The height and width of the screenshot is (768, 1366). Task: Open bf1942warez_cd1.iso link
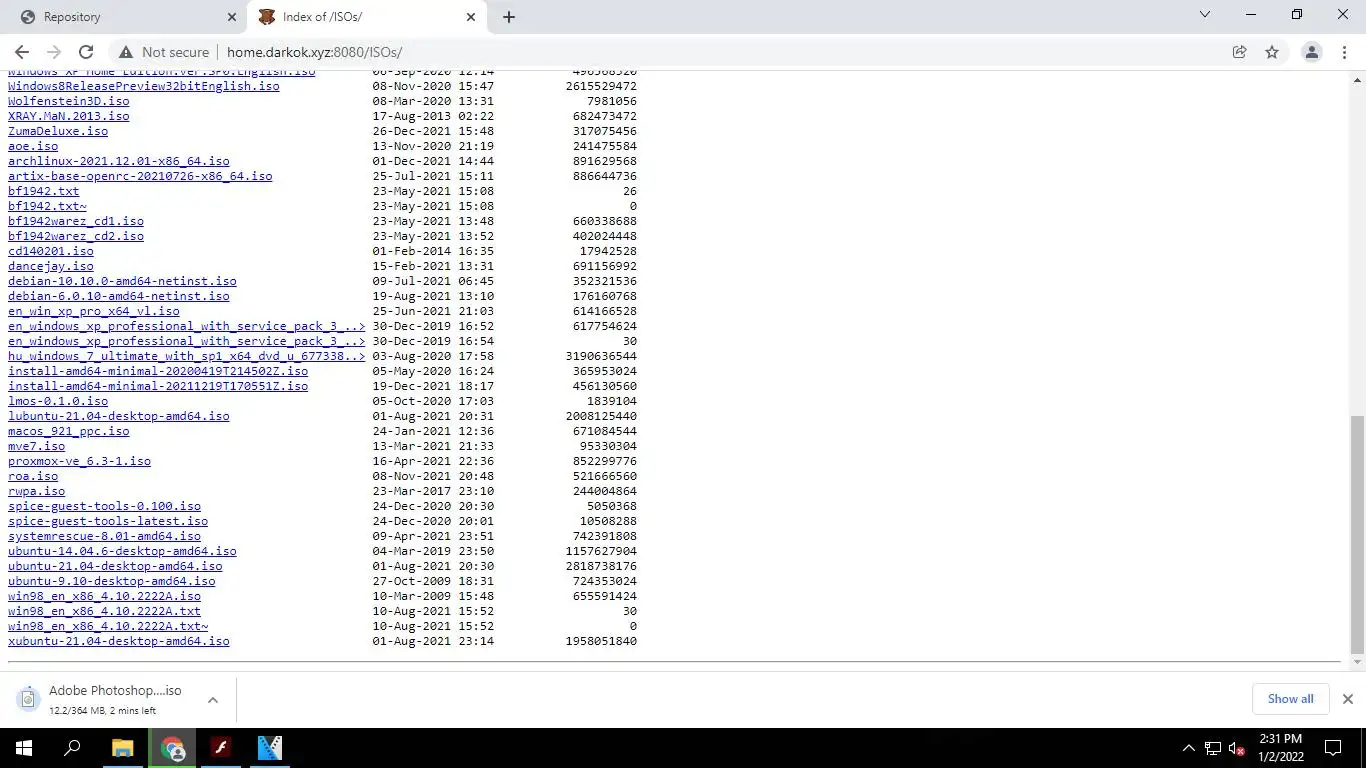pos(76,221)
